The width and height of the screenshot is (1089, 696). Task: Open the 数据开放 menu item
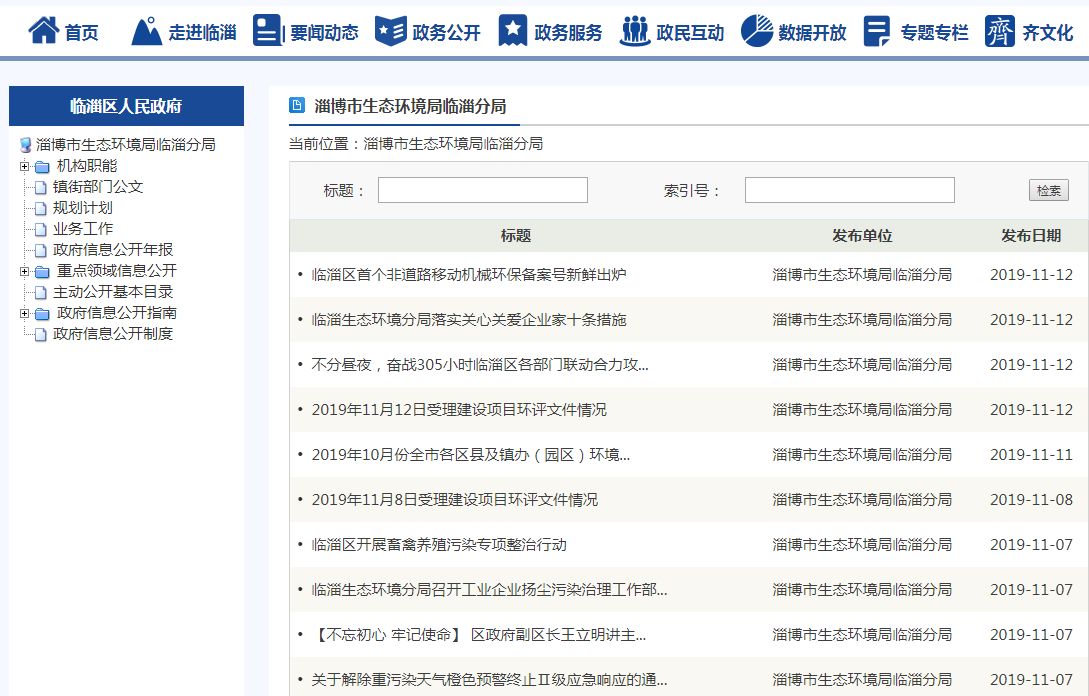813,33
